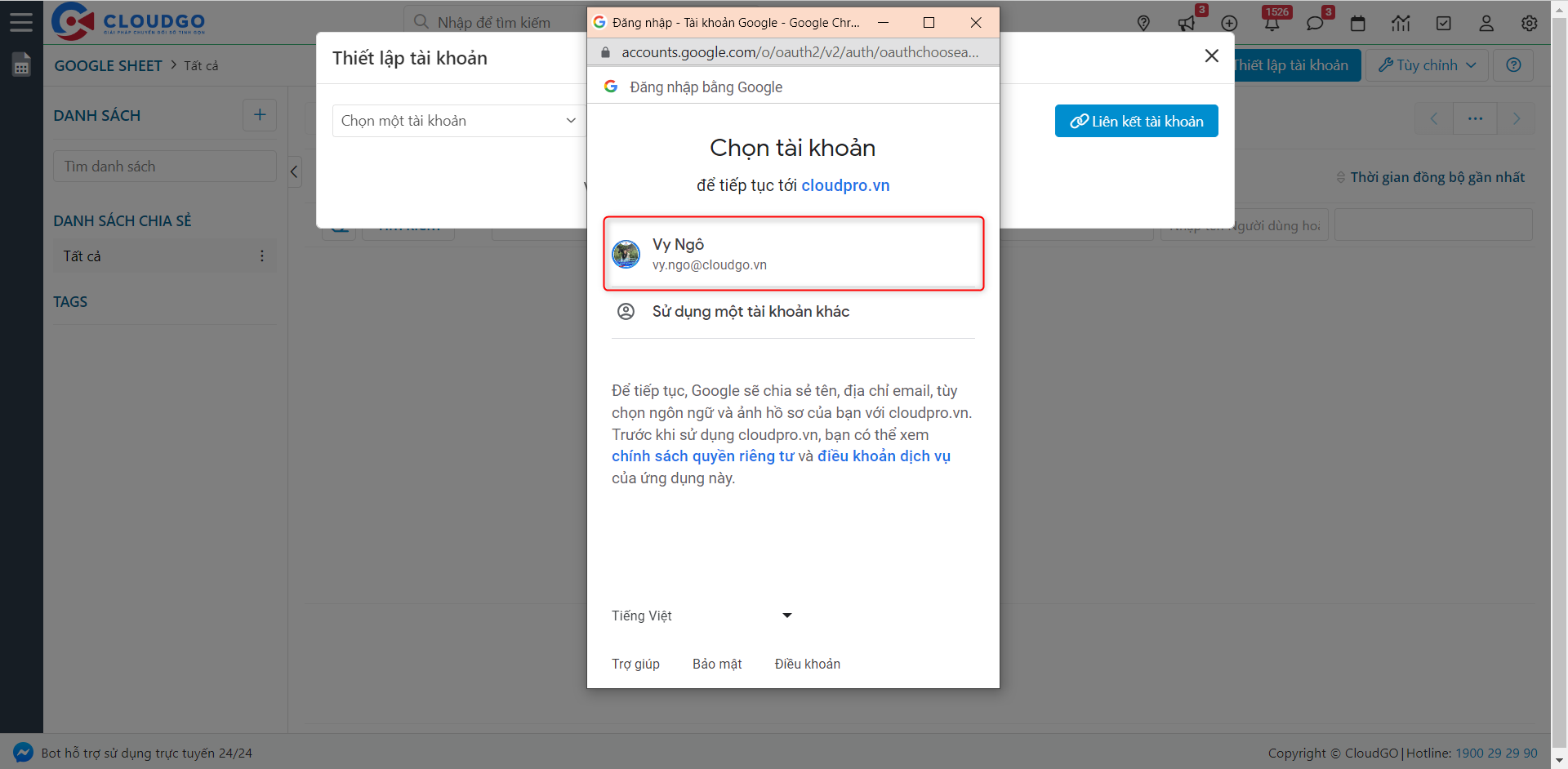This screenshot has height=769, width=1568.
Task: Expand the Tùy chỉnh dropdown
Action: coord(1427,64)
